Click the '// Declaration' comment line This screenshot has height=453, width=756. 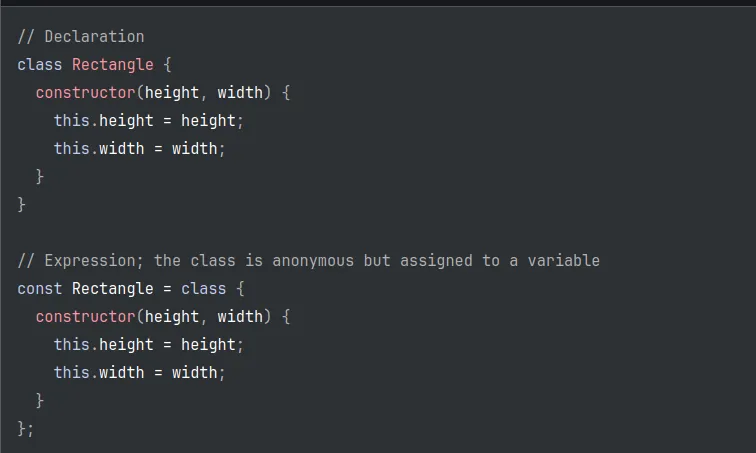tap(81, 37)
